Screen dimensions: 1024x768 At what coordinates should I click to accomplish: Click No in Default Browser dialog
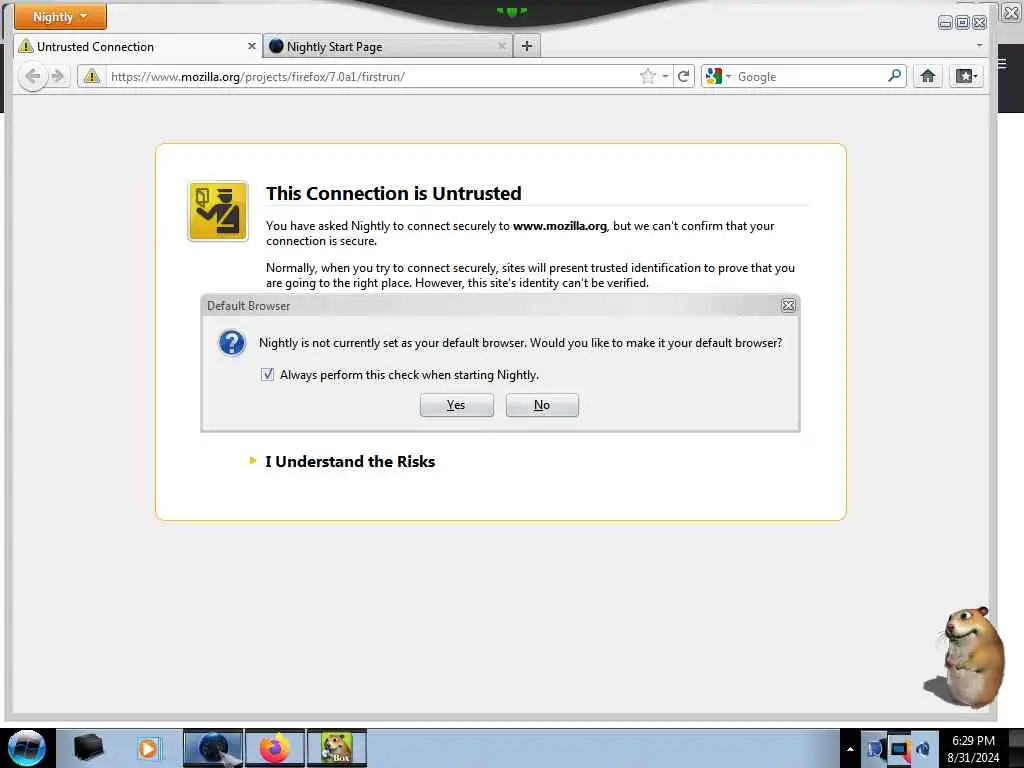point(542,405)
